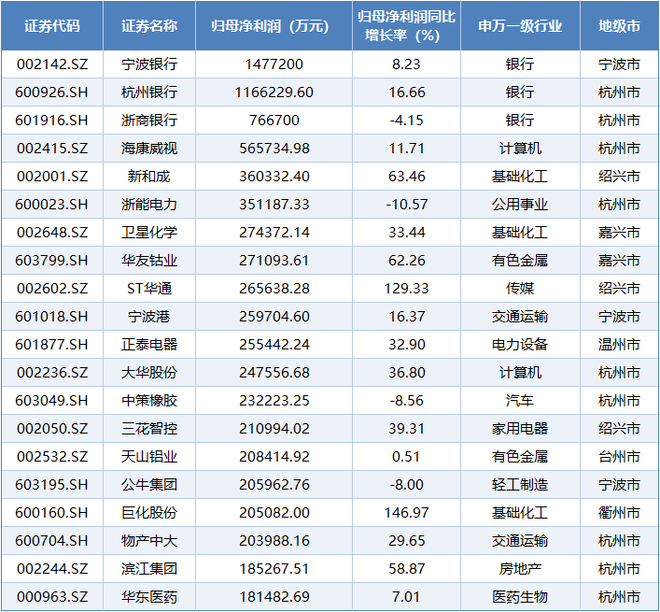Select the 归母净利润同比增长率 column header
The width and height of the screenshot is (660, 612).
point(406,26)
